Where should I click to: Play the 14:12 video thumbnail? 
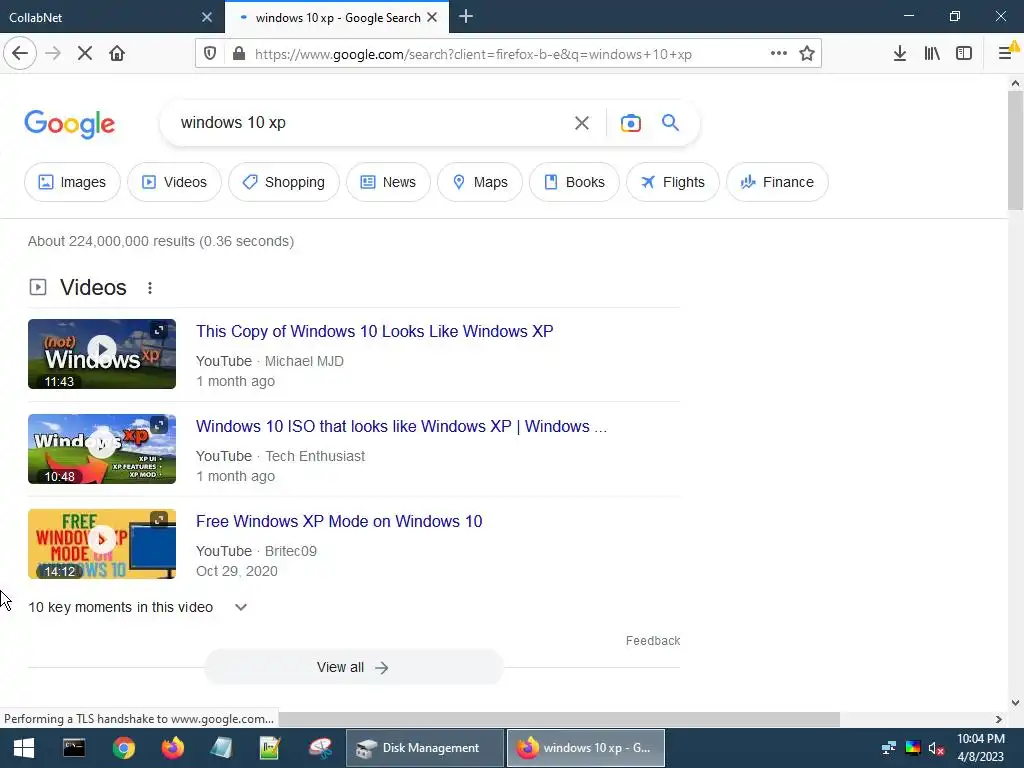point(102,544)
